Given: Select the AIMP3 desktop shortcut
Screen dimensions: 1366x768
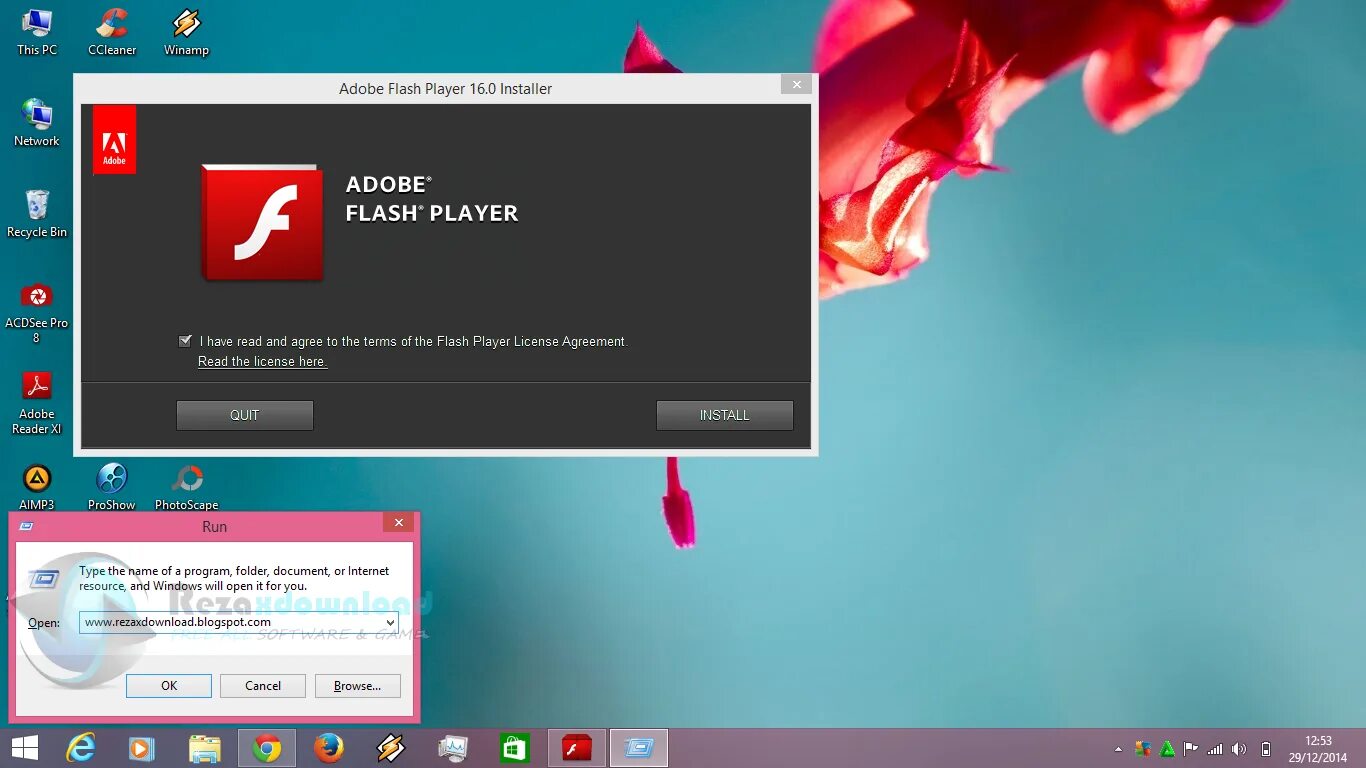Looking at the screenshot, I should 37,487.
